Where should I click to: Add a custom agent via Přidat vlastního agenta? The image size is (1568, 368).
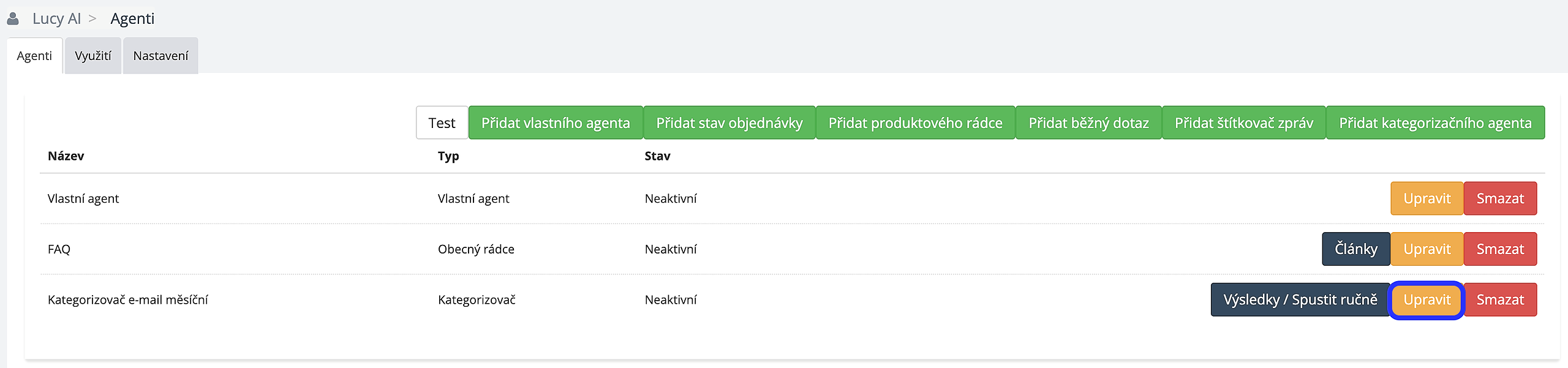(x=556, y=122)
